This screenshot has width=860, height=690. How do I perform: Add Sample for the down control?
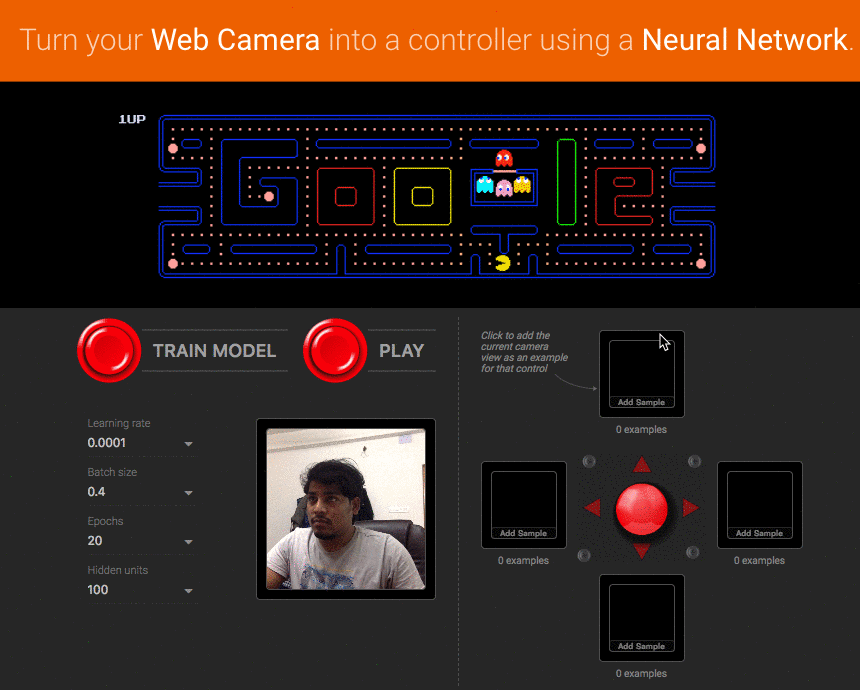click(641, 645)
